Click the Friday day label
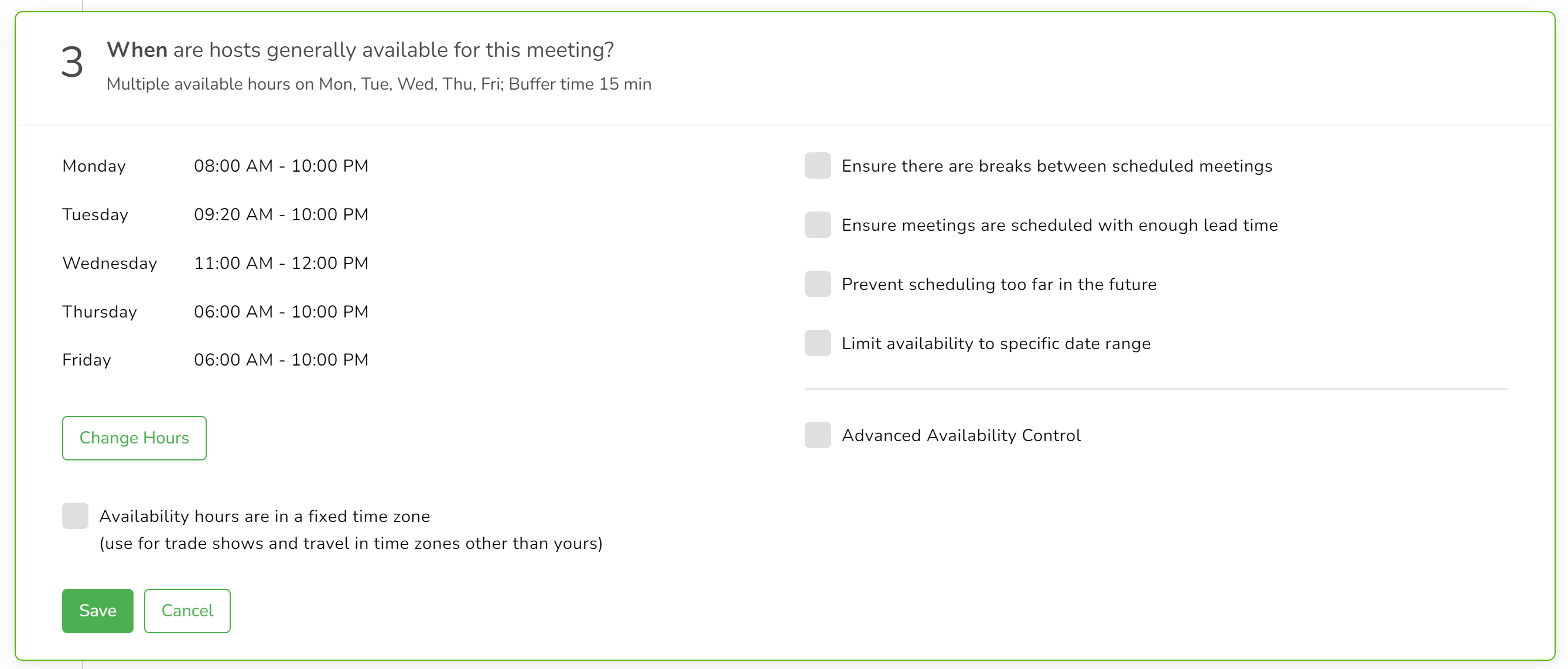Viewport: 1568px width, 669px height. (x=87, y=360)
